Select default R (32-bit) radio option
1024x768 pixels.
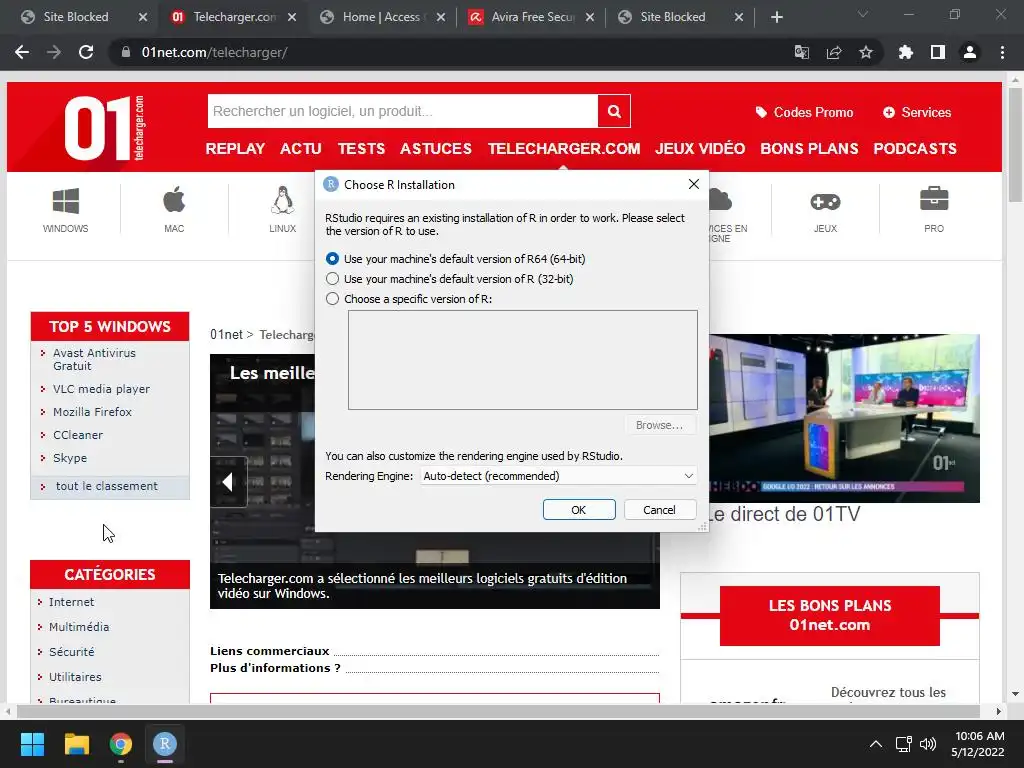[x=332, y=279]
